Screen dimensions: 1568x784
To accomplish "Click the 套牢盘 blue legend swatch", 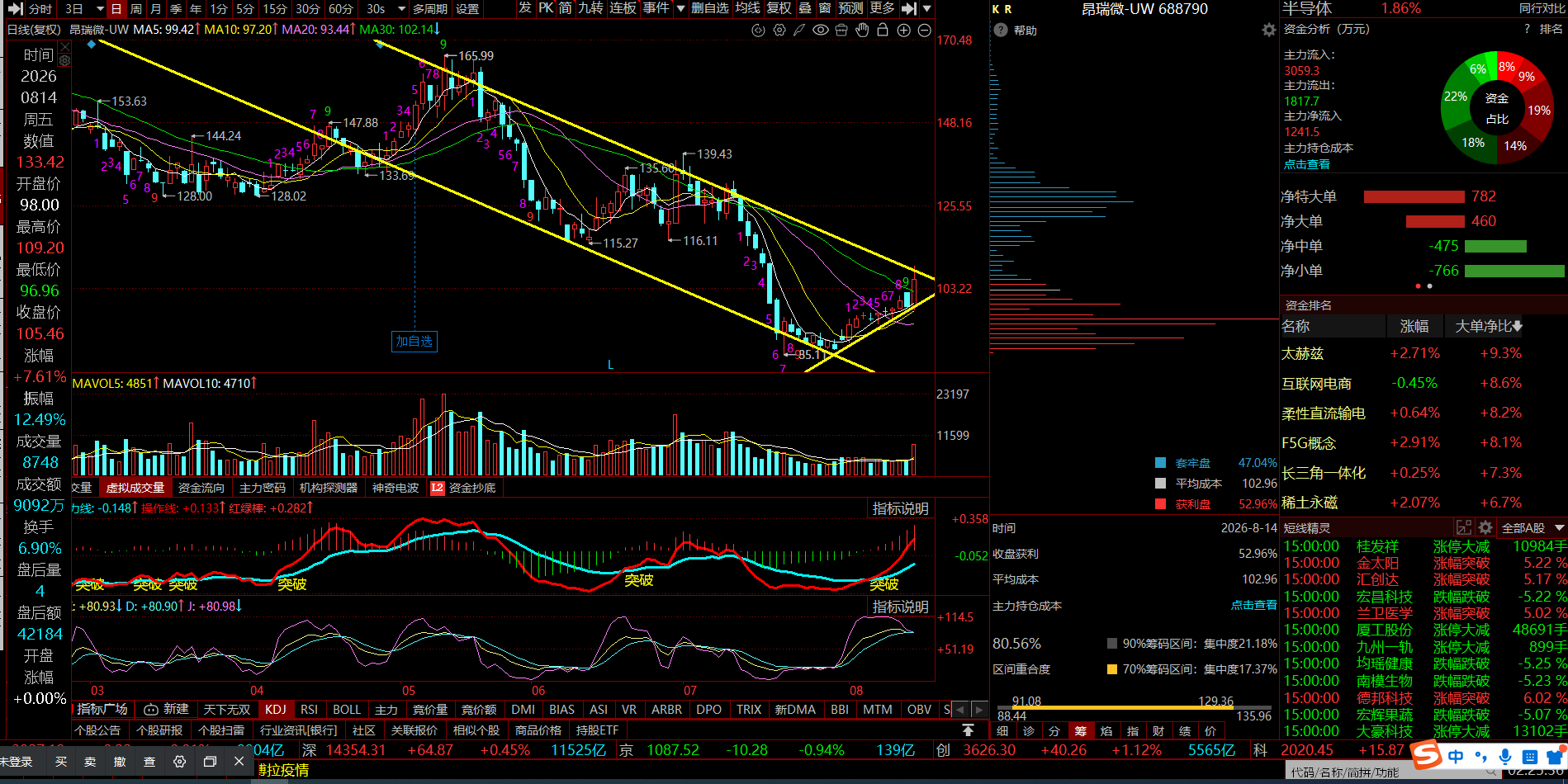I will click(1160, 463).
